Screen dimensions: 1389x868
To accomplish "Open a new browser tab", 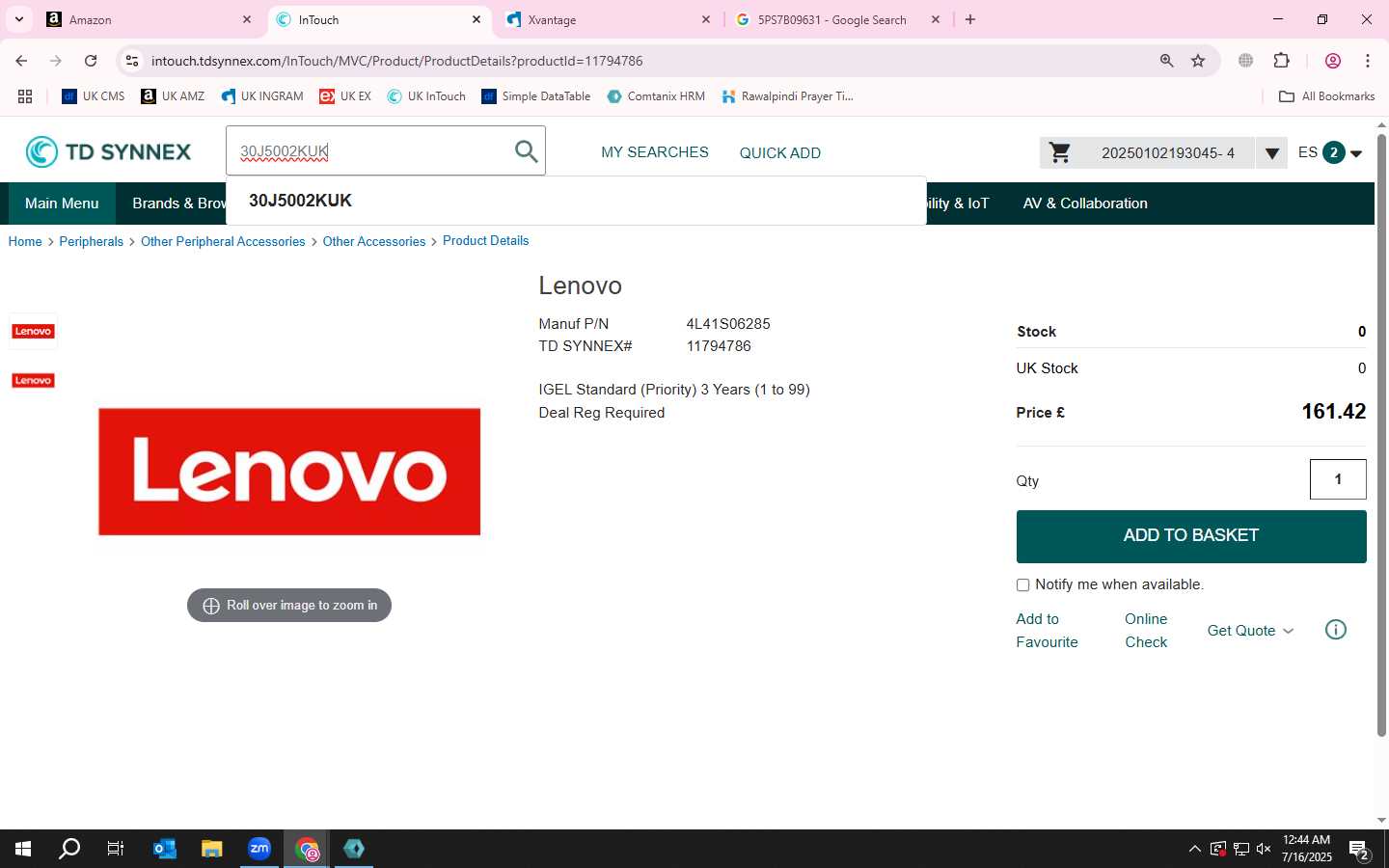I will pyautogui.click(x=970, y=19).
